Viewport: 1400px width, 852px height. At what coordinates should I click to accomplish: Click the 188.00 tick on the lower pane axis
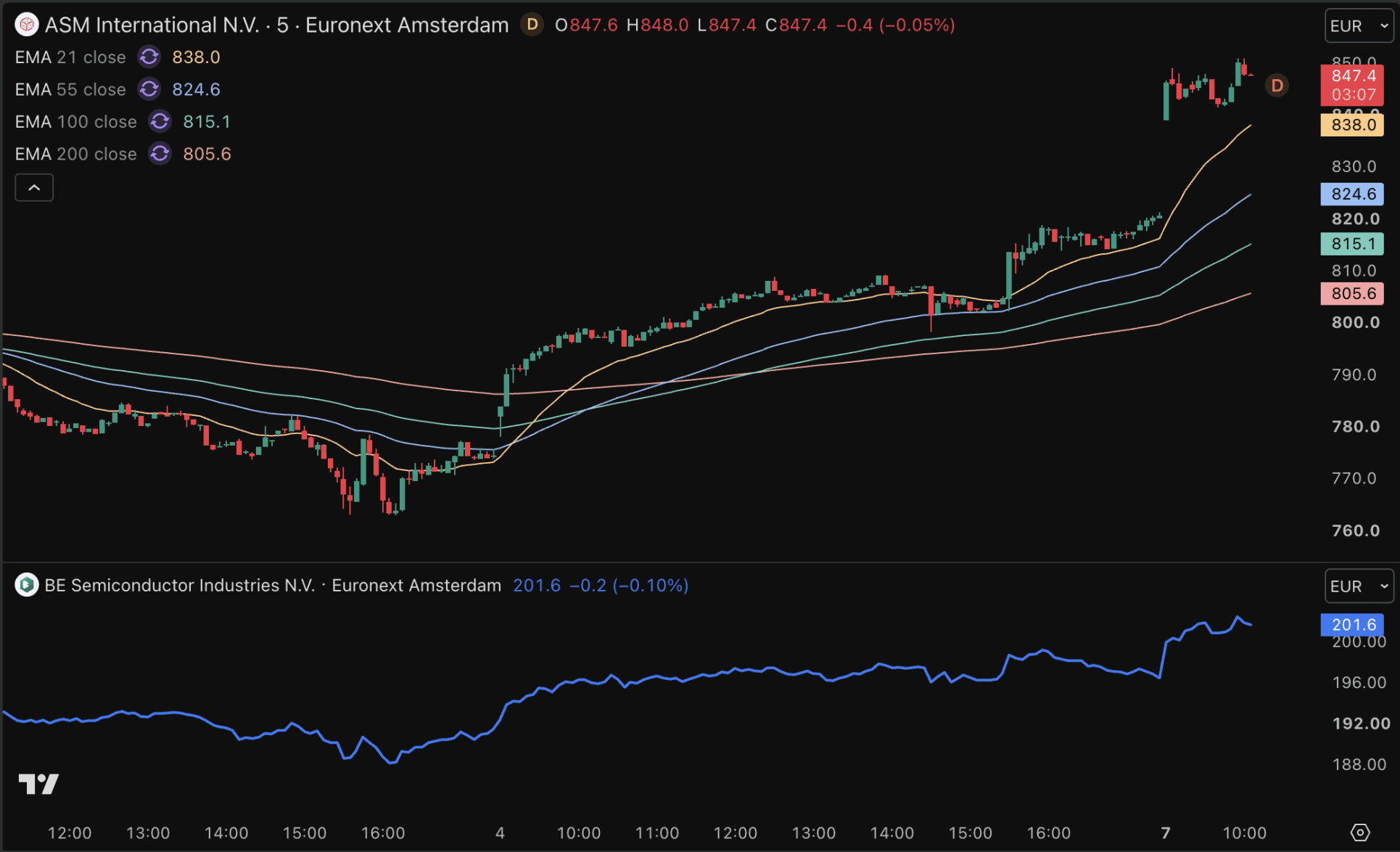point(1359,764)
